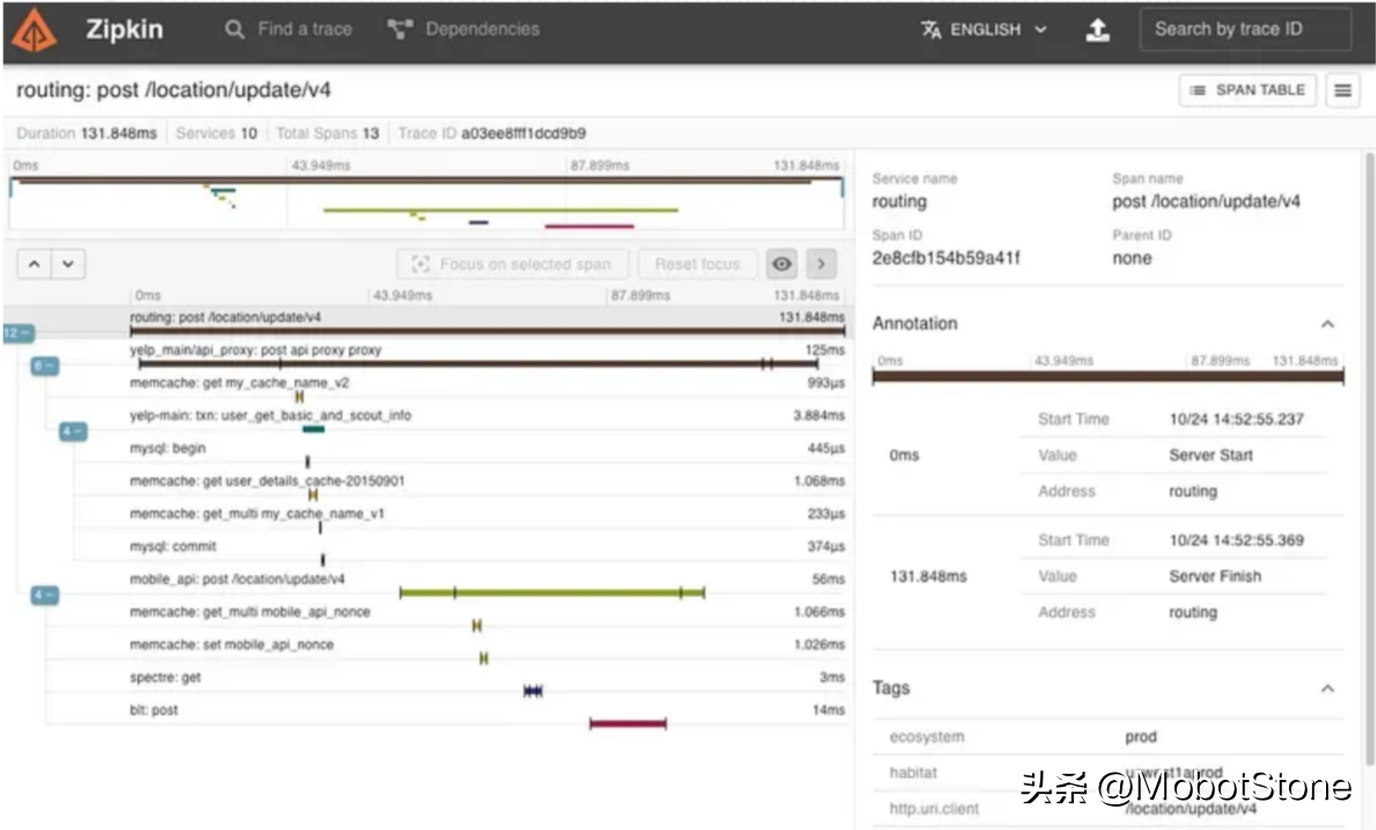Click the down arrow span navigation button
The image size is (1376, 830).
67,264
